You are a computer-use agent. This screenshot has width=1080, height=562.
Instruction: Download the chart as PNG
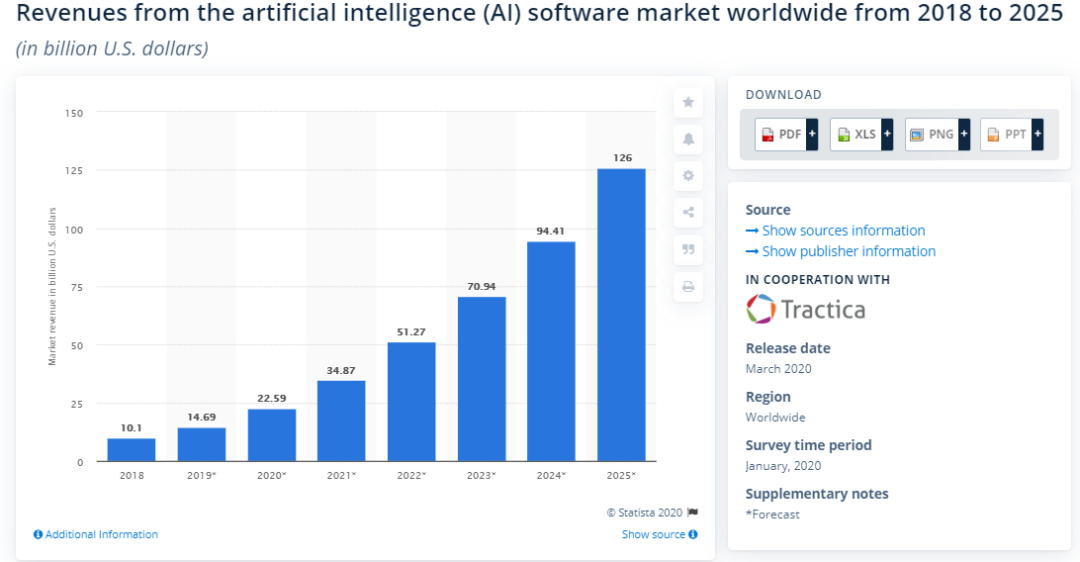pos(937,134)
